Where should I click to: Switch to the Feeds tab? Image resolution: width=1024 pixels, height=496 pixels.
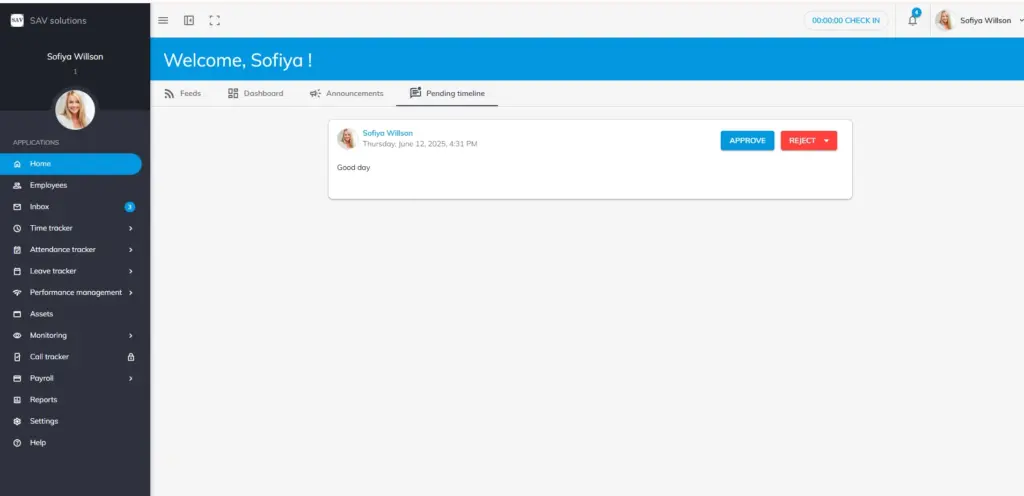[182, 93]
